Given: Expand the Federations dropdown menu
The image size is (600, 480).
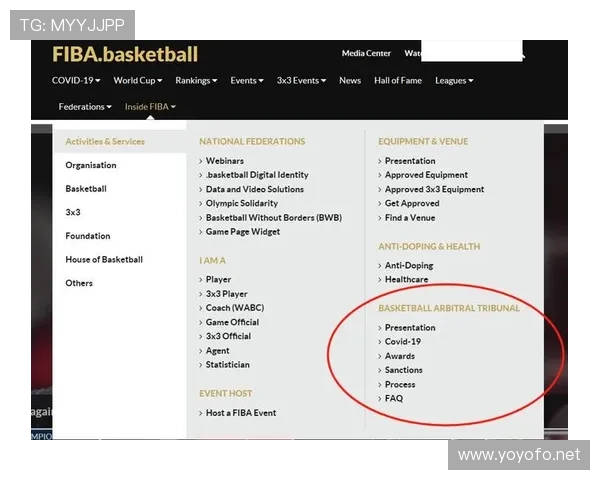Looking at the screenshot, I should click(85, 106).
